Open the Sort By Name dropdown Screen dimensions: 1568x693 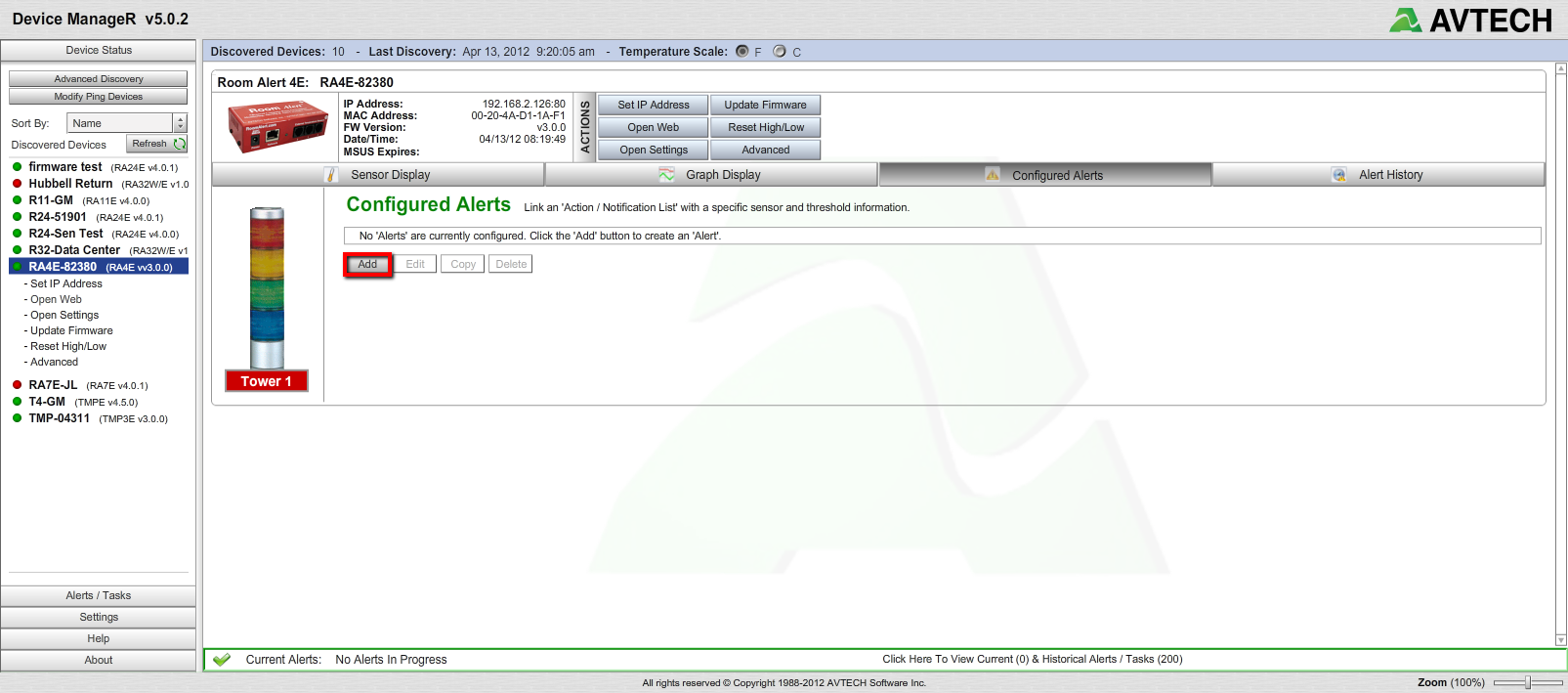[x=180, y=123]
